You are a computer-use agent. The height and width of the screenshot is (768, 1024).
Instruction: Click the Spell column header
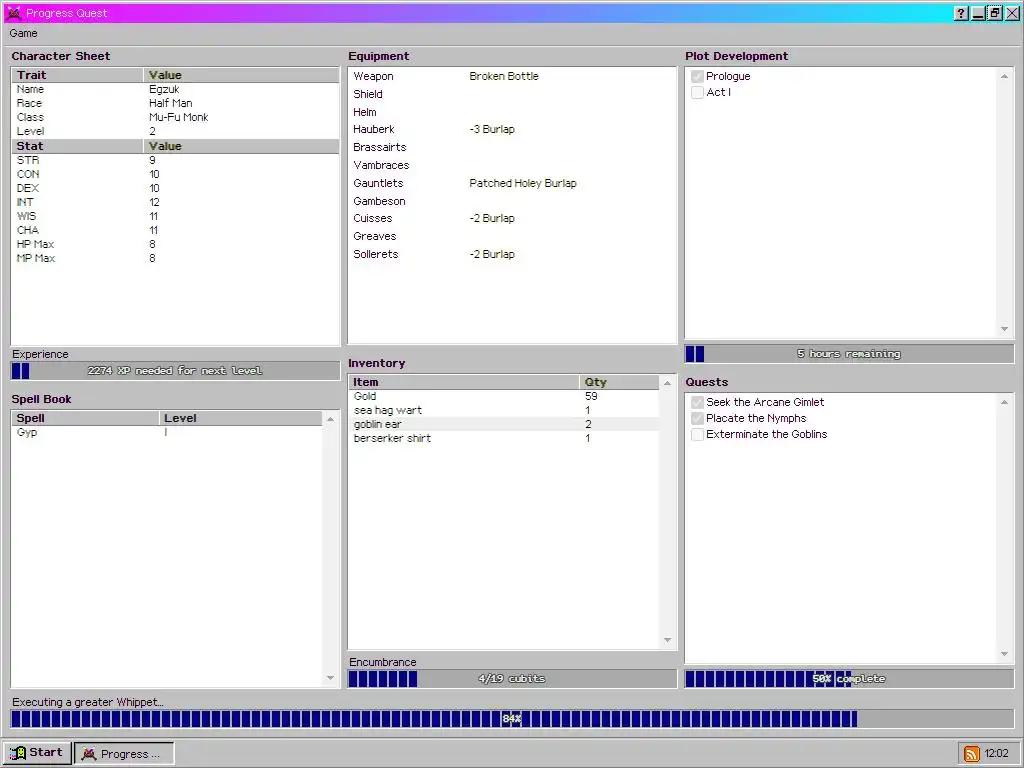86,418
